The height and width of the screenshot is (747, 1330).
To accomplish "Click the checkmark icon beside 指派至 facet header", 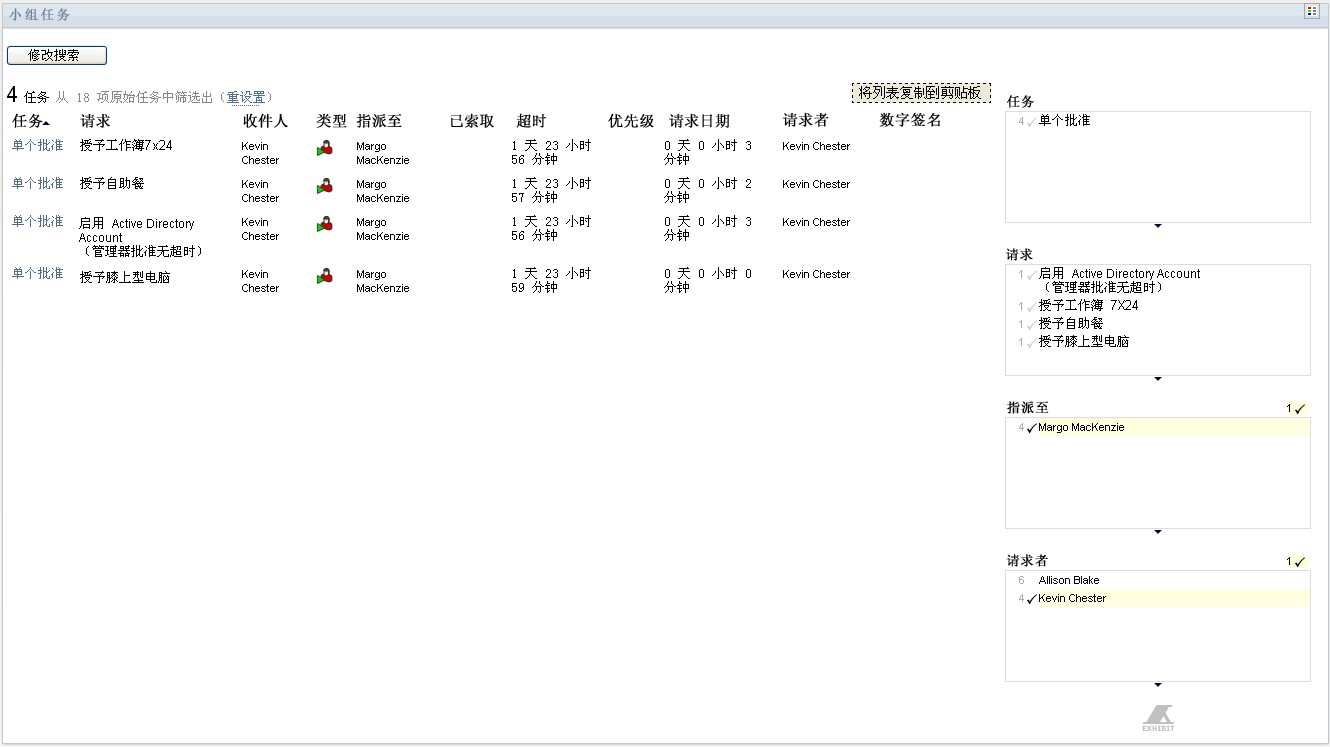I will click(x=1300, y=408).
